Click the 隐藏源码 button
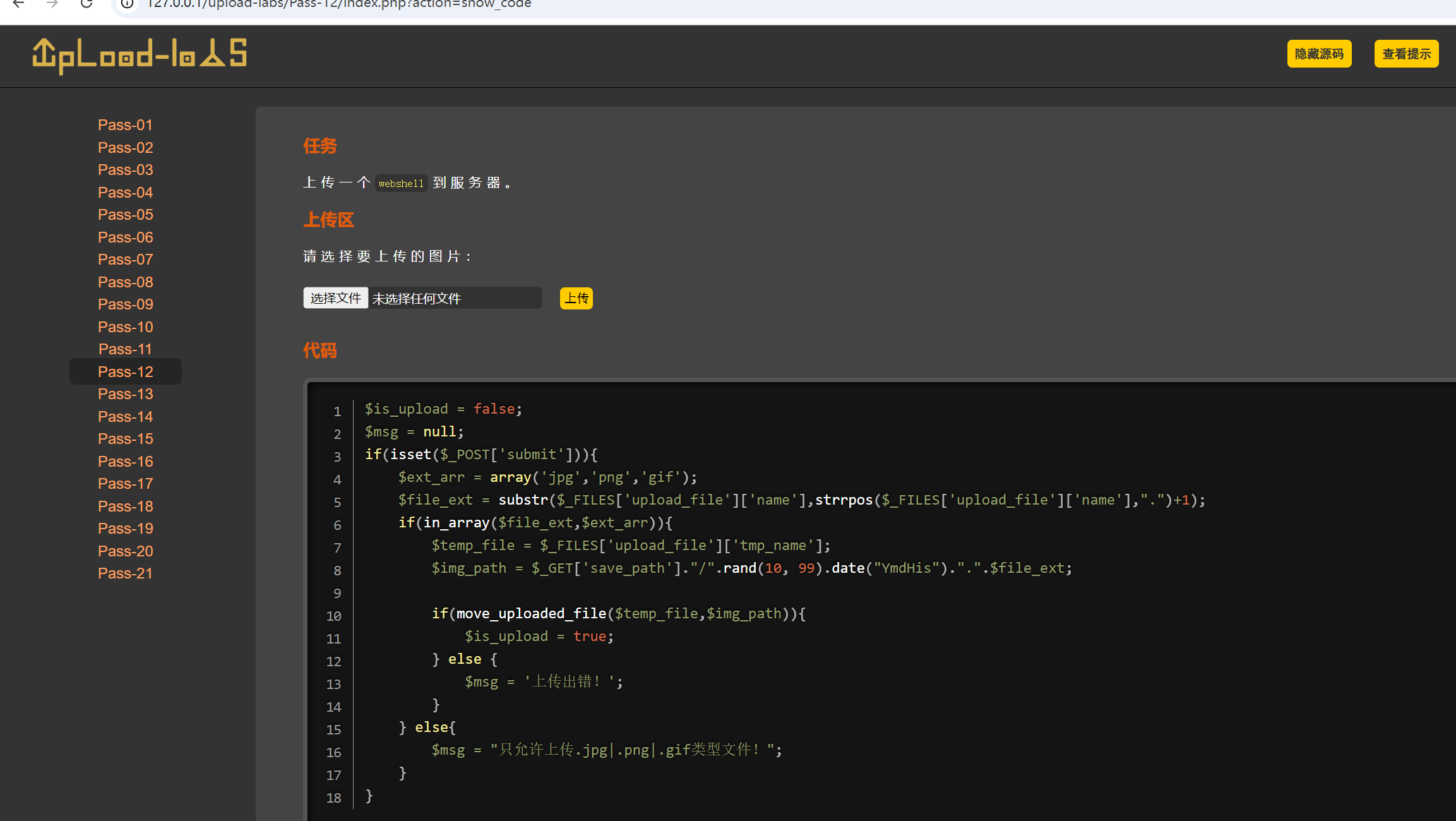 [1319, 54]
